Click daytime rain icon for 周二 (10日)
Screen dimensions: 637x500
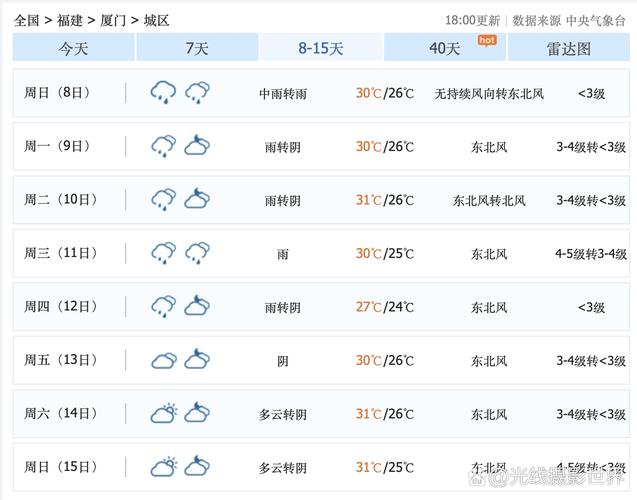tap(163, 199)
